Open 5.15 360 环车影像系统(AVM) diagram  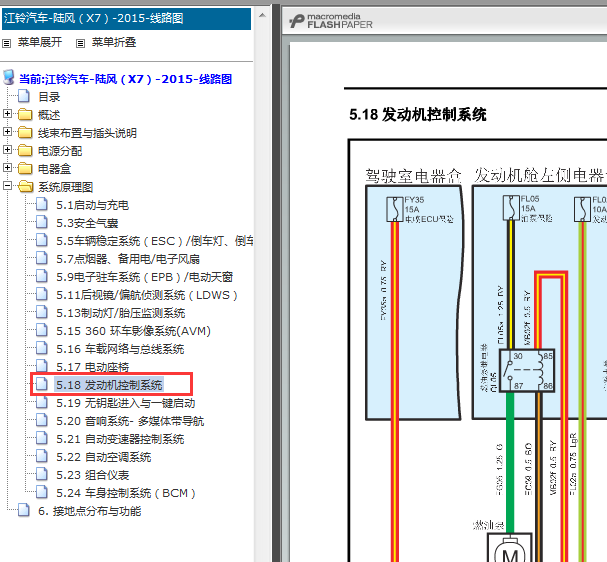click(x=134, y=331)
